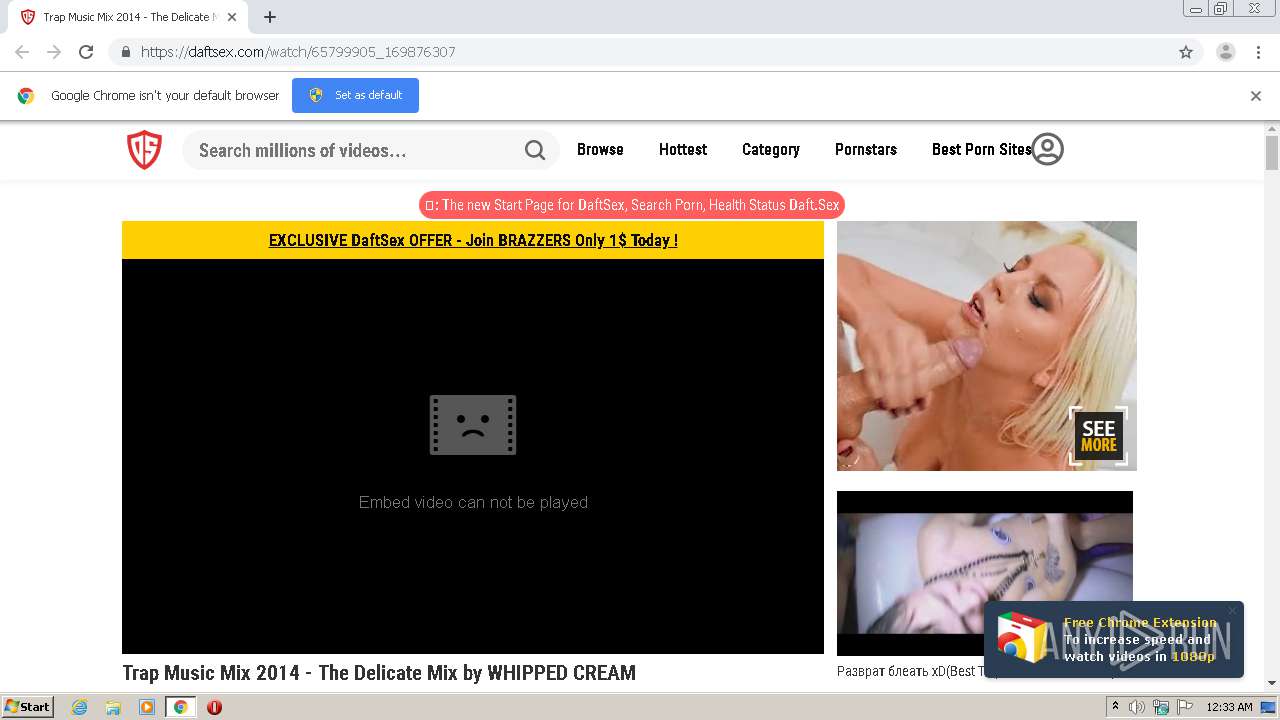Click the Free Chrome Extension popup text

[x=1140, y=640]
